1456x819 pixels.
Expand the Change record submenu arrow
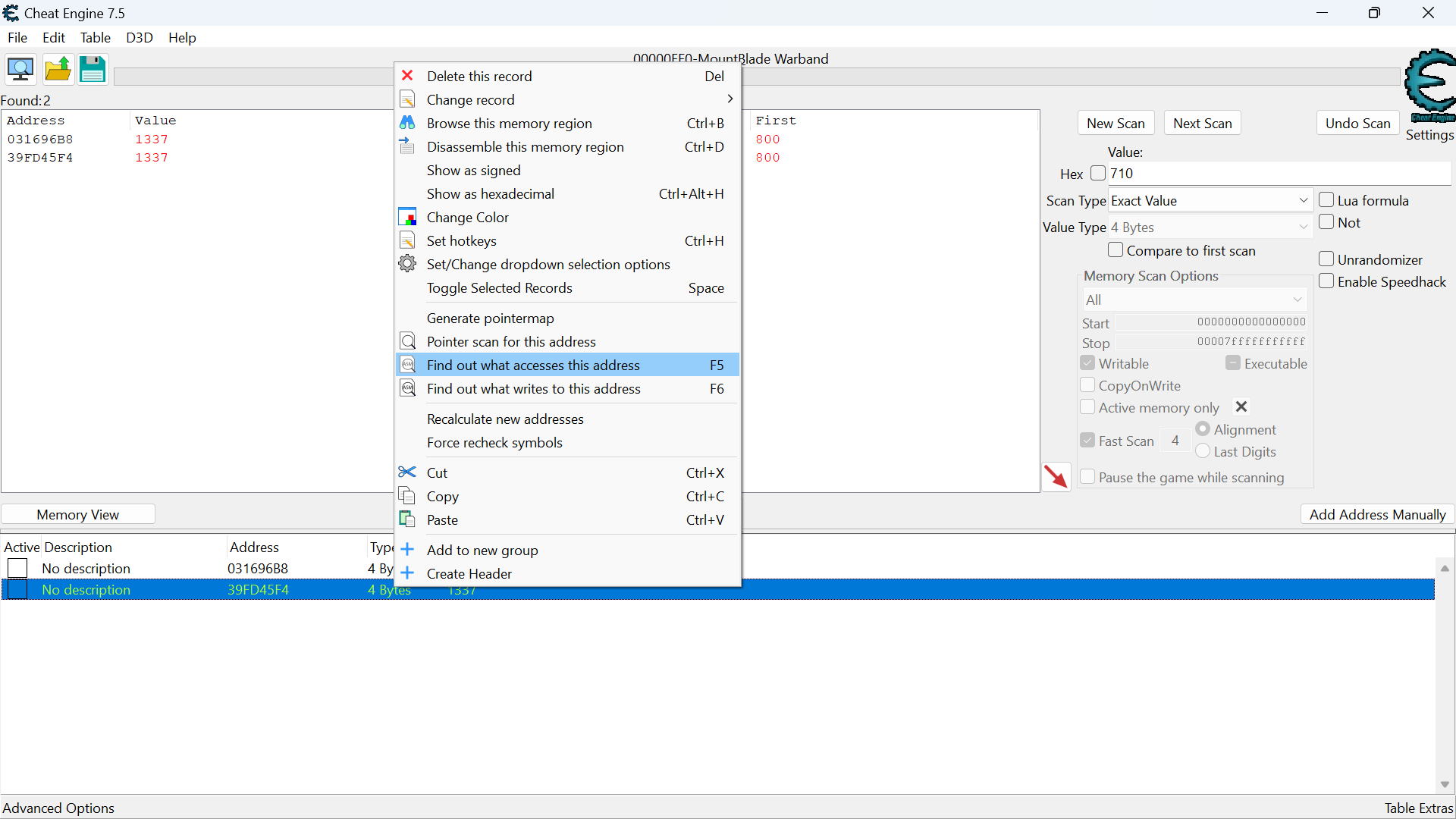(x=730, y=99)
